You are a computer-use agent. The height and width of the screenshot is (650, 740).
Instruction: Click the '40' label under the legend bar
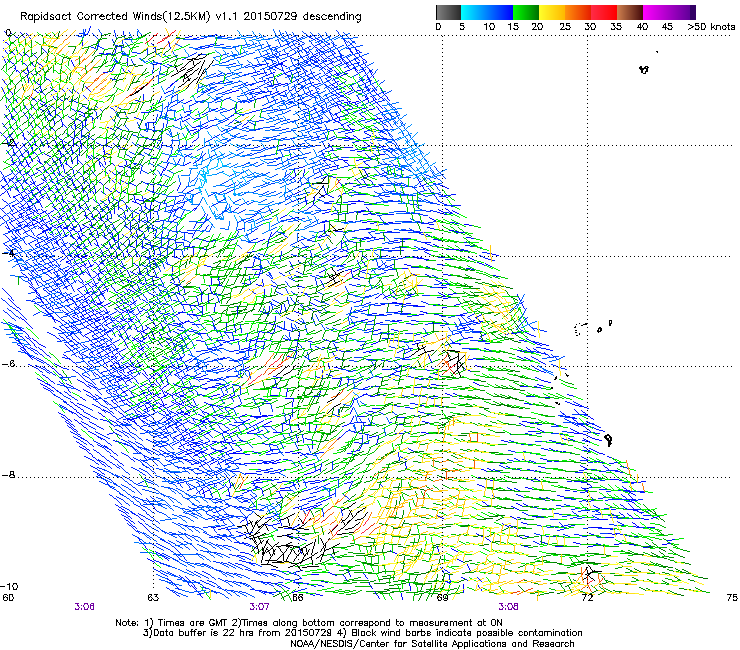642,27
